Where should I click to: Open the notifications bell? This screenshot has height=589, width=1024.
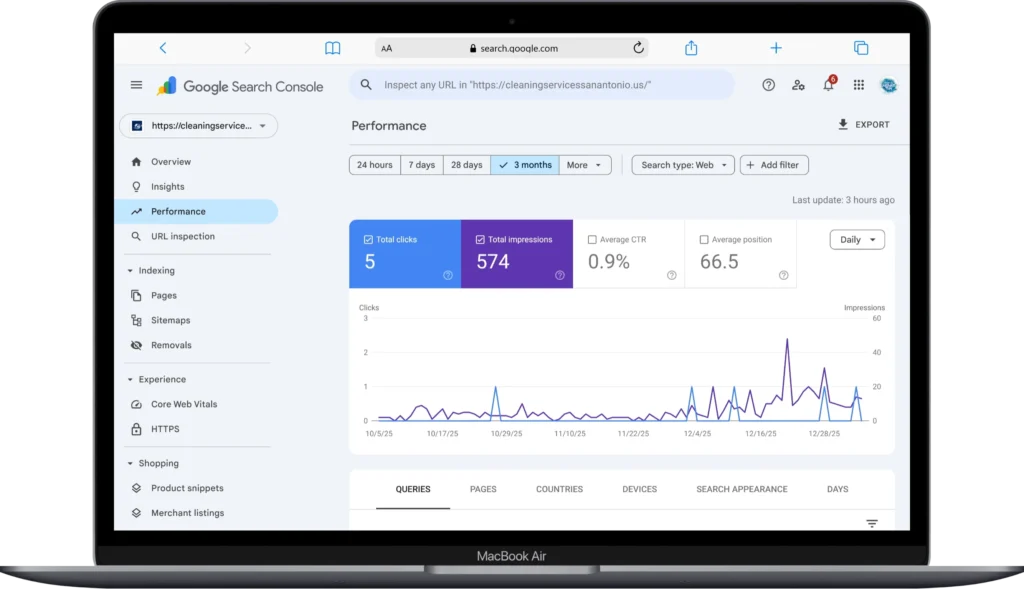(828, 85)
